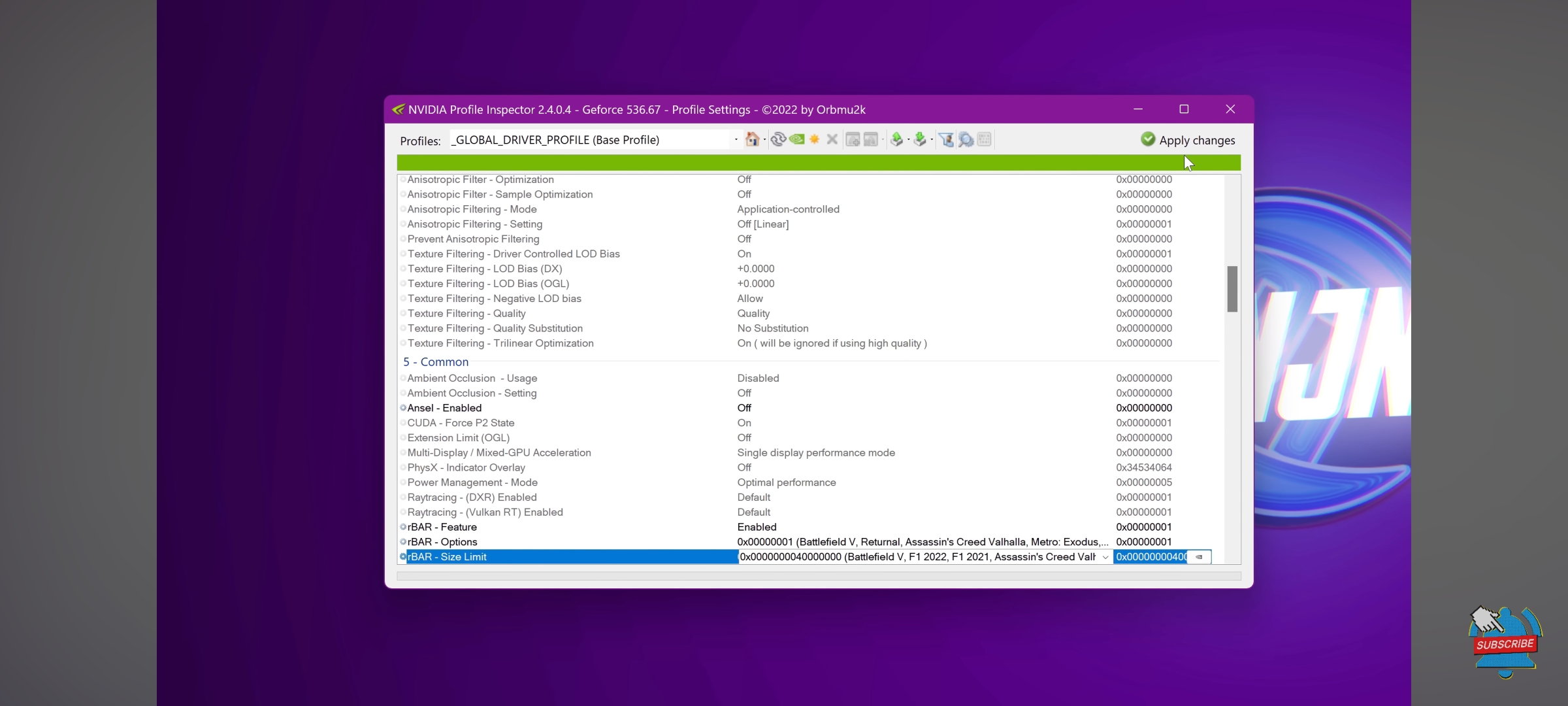Screen dimensions: 1568x706
Task: Click the import profiles green down-arrow icon
Action: pyautogui.click(x=919, y=139)
